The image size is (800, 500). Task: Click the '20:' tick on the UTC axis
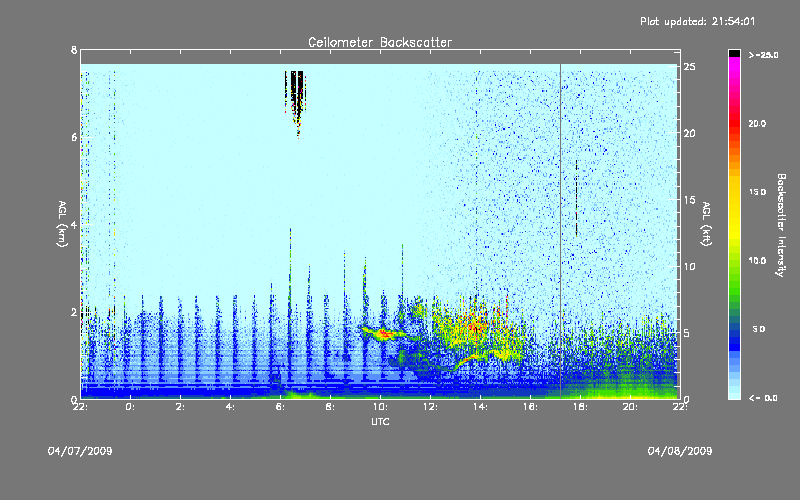[x=630, y=407]
